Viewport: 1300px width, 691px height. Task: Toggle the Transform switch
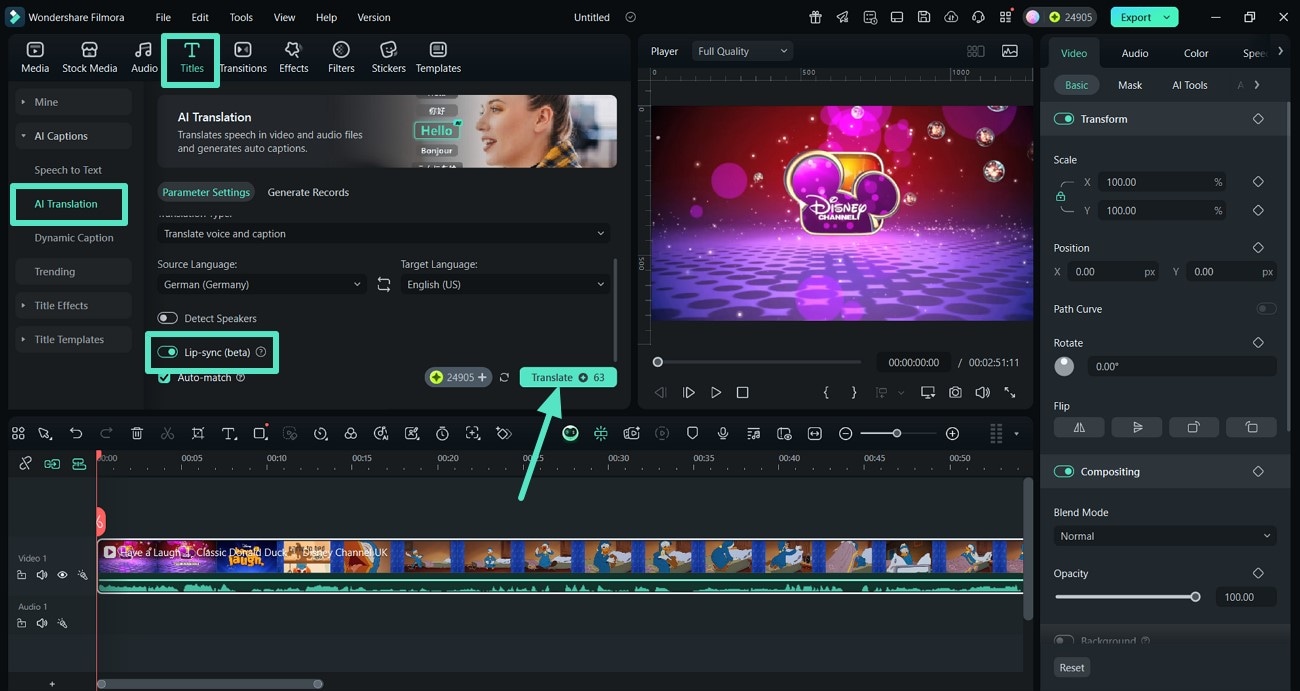(1064, 119)
